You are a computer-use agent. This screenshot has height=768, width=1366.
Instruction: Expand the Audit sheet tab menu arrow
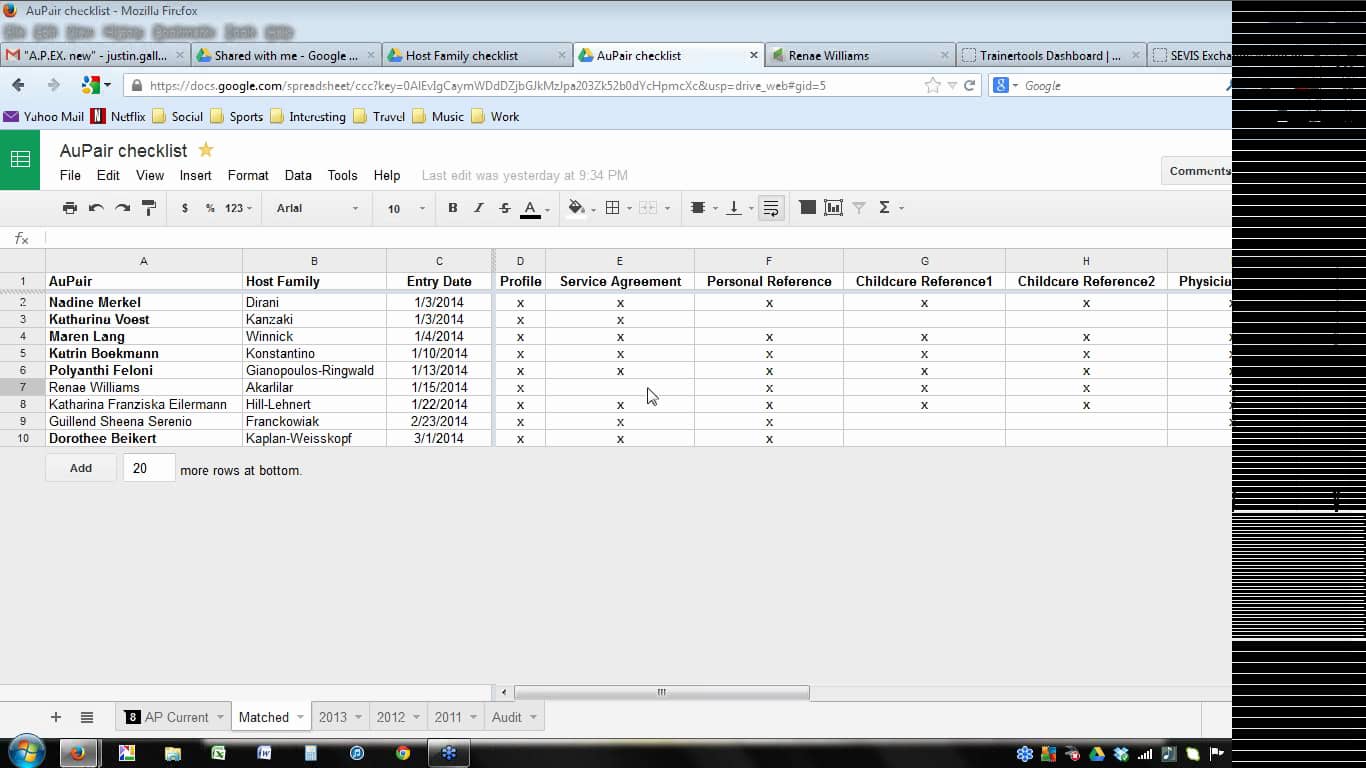click(x=533, y=717)
